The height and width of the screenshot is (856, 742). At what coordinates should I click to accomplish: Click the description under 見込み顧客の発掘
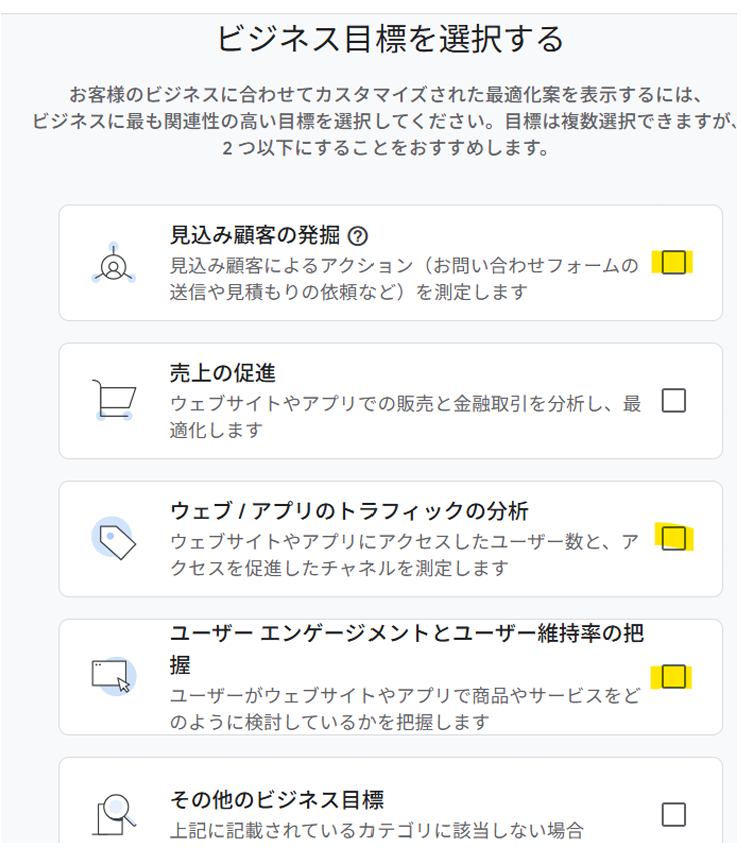[x=404, y=279]
